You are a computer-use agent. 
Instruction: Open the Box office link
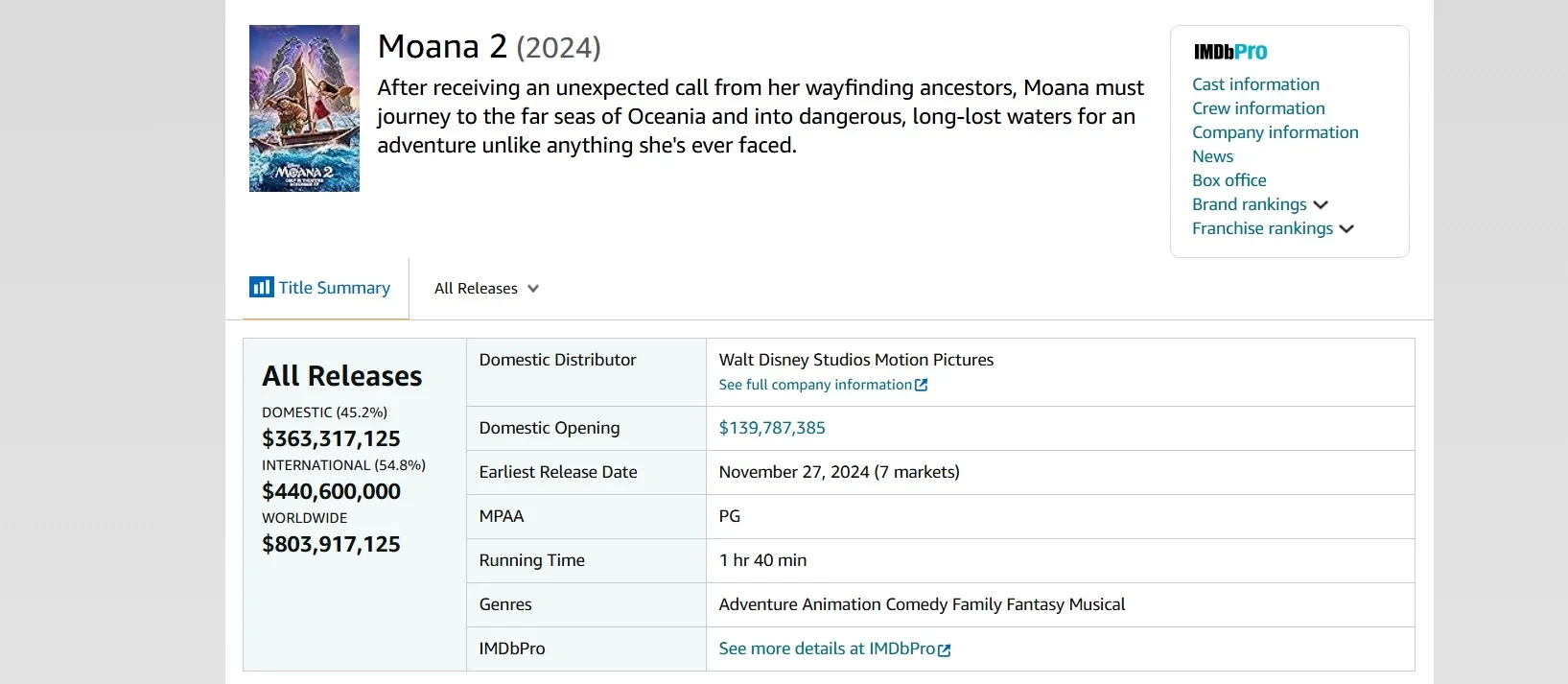pyautogui.click(x=1229, y=180)
